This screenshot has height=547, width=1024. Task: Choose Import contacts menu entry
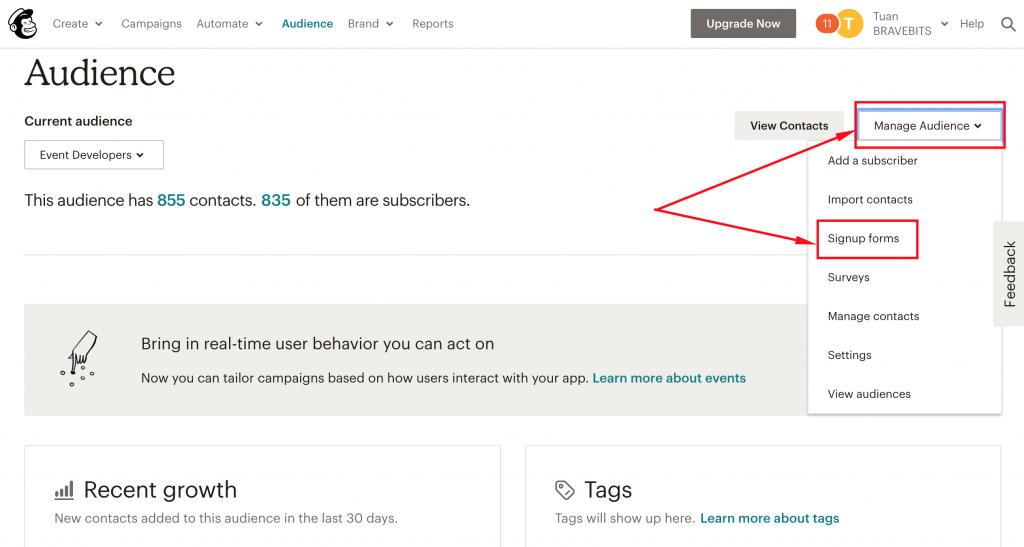tap(870, 200)
